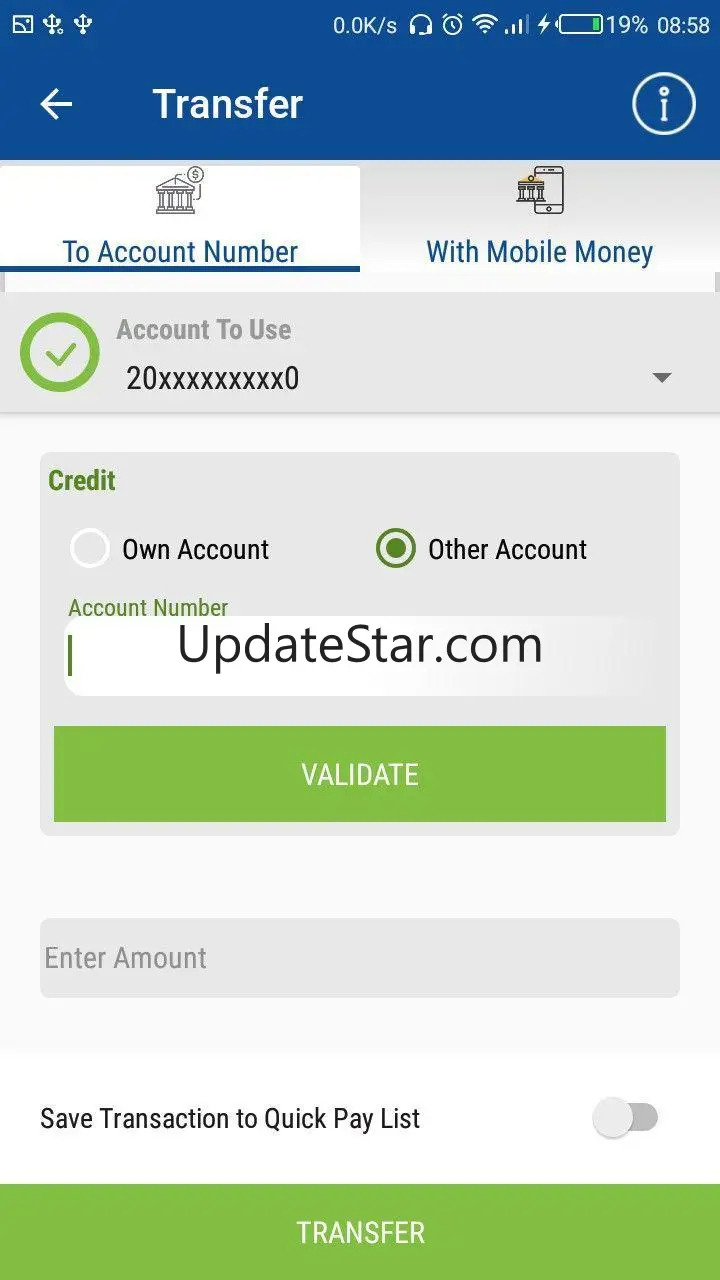Tap the bank building icon
The width and height of the screenshot is (720, 1280).
coord(180,190)
